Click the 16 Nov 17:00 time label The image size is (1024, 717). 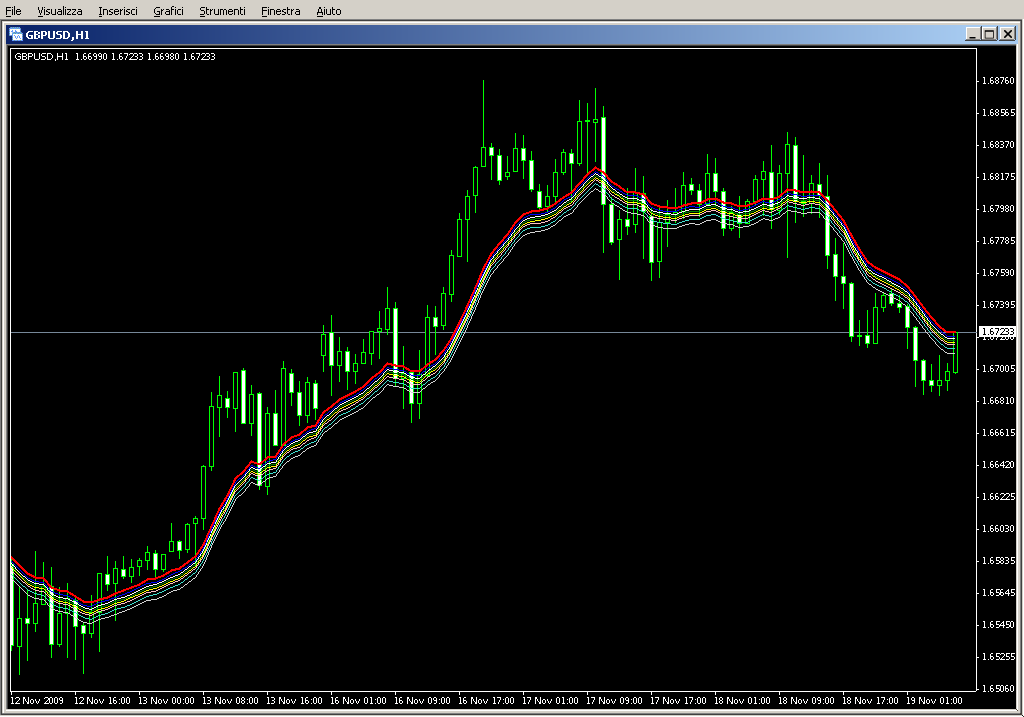pos(486,701)
